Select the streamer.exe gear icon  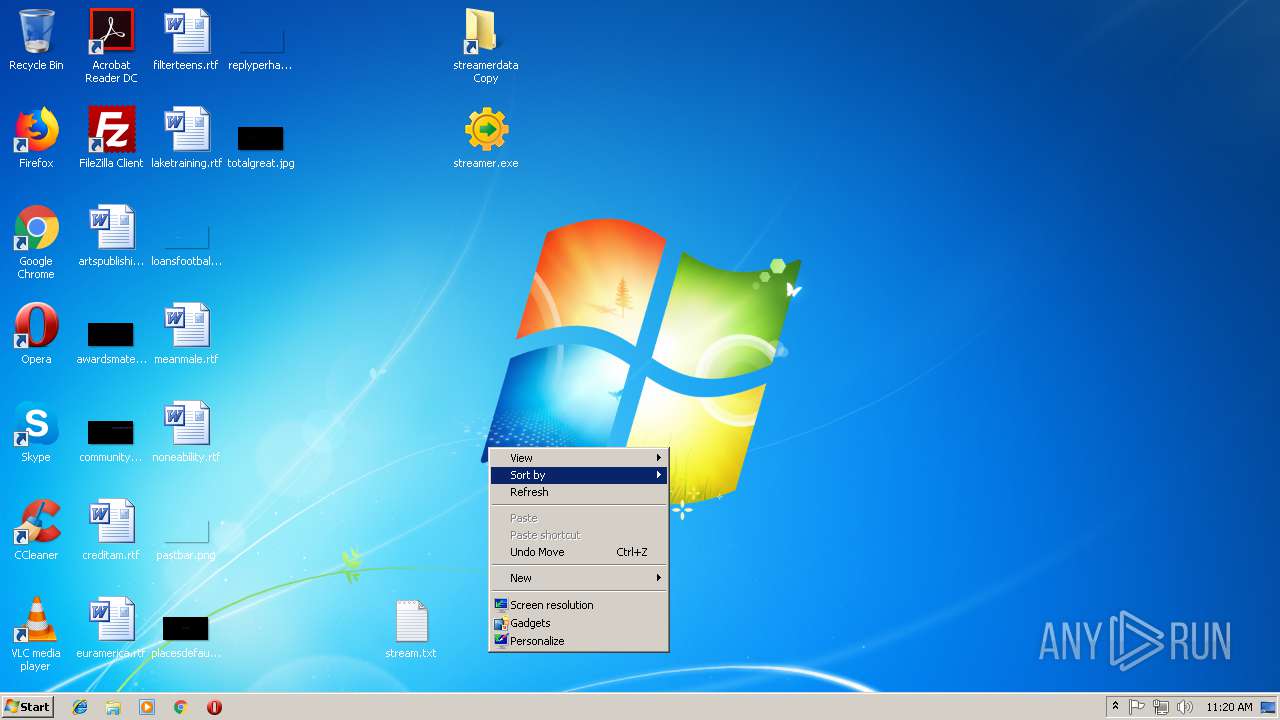[x=486, y=139]
